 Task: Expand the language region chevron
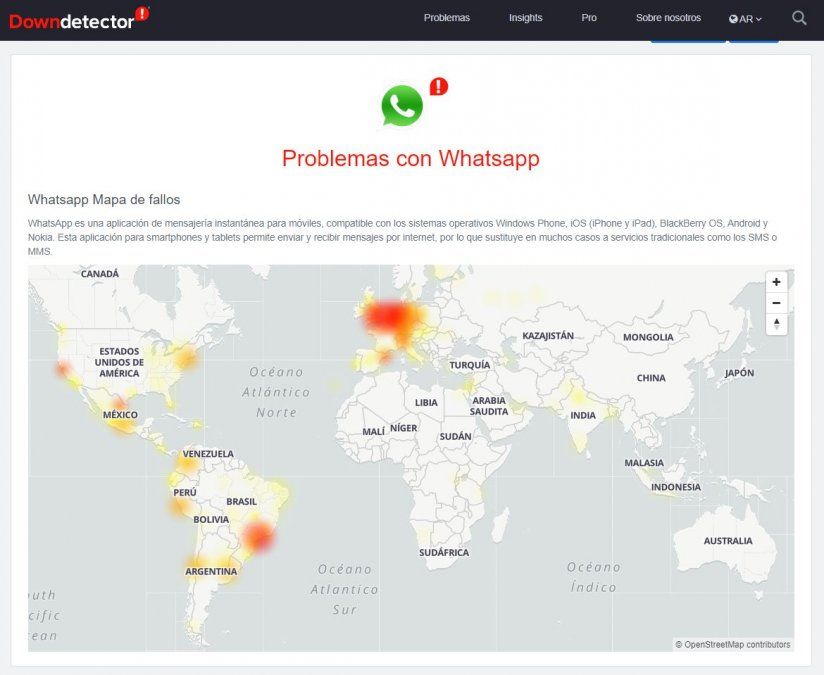tap(757, 18)
